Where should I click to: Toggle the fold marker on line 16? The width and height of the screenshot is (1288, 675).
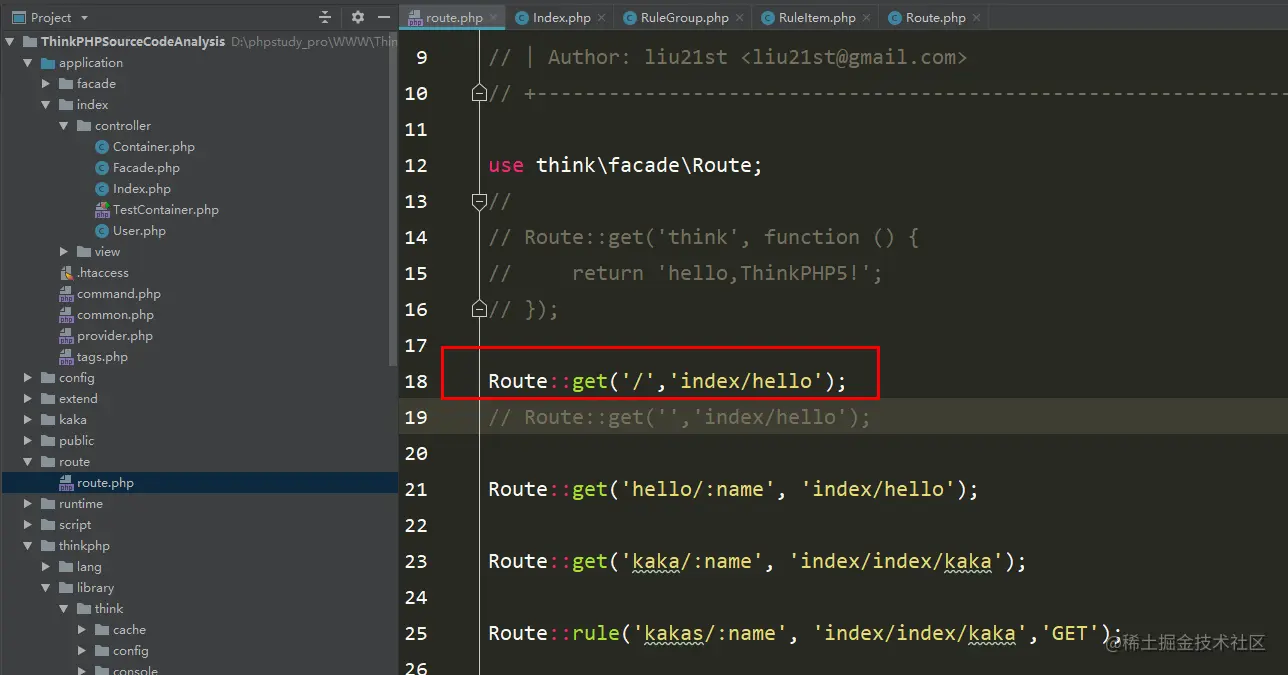[x=479, y=309]
